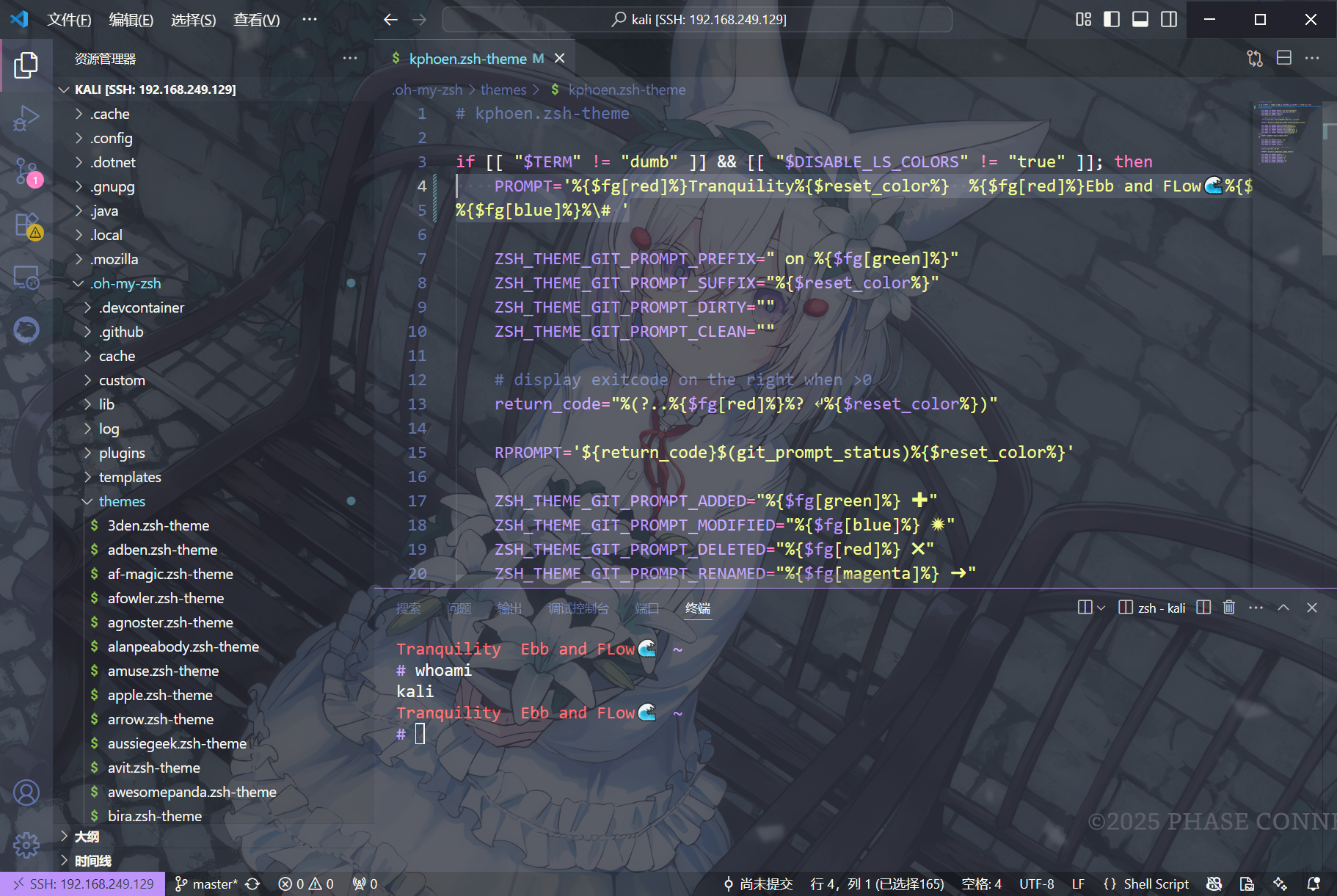
Task: Go forward with the right arrow in the title bar
Action: pos(420,20)
